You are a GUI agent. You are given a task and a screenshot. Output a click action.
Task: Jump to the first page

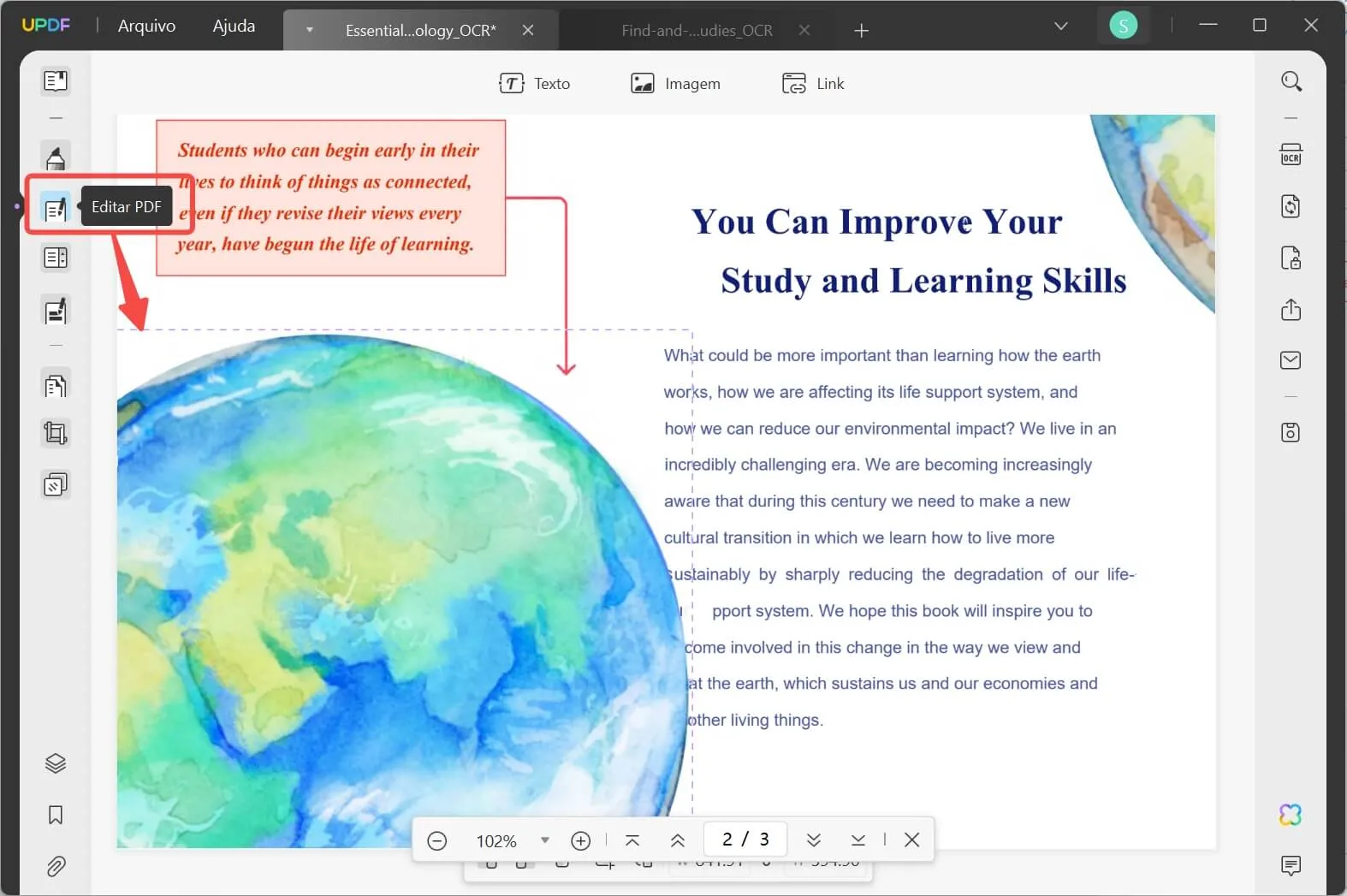coord(632,840)
